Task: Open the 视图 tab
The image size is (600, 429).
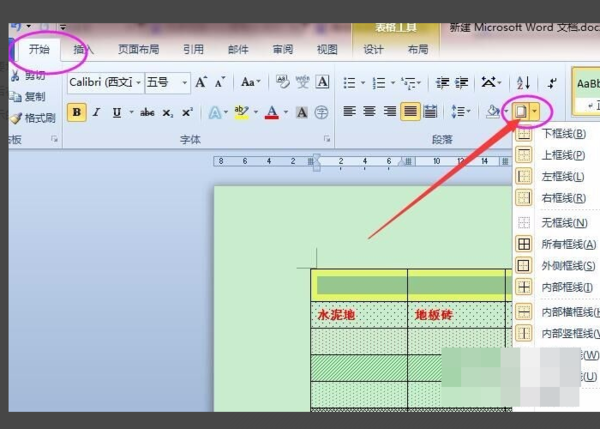Action: coord(327,49)
